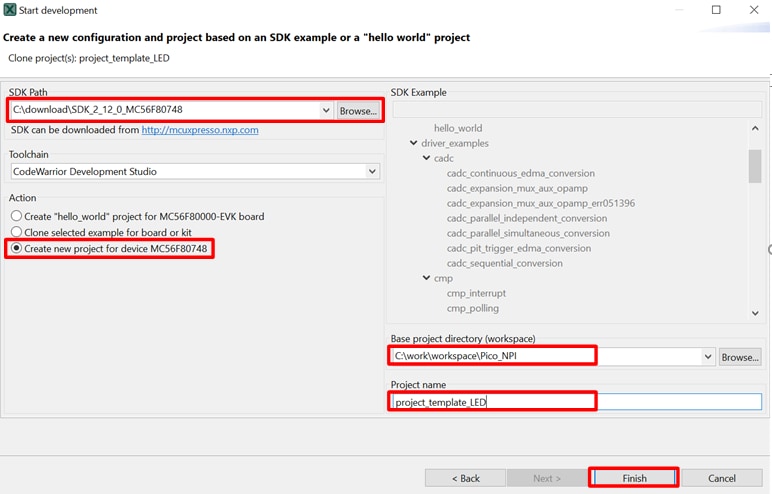Click Browse button for workspace directory

pos(740,357)
